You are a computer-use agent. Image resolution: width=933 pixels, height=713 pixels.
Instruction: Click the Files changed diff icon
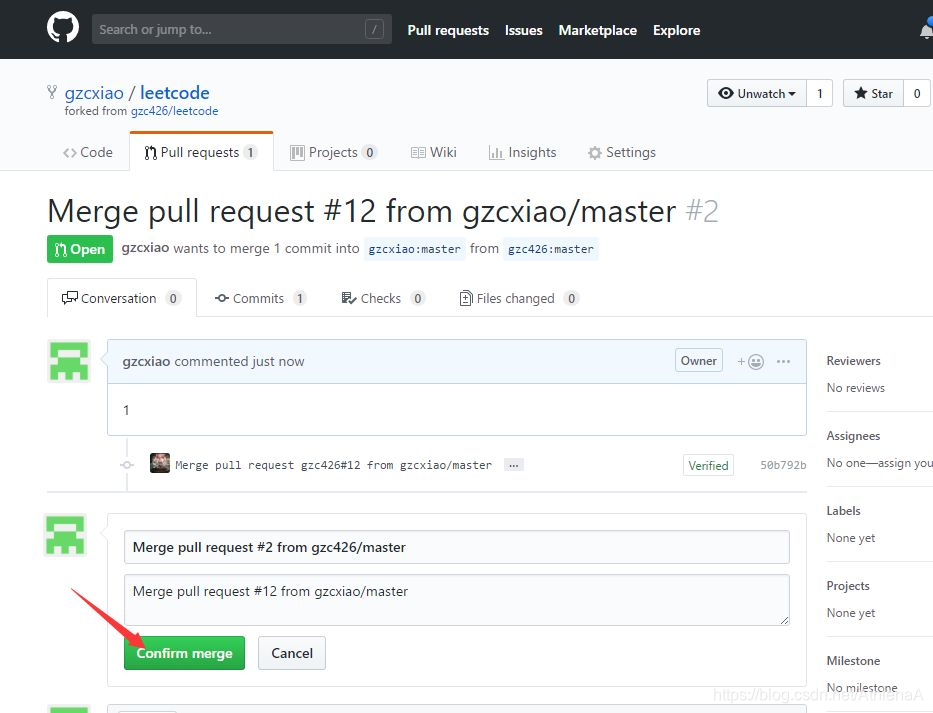(466, 298)
